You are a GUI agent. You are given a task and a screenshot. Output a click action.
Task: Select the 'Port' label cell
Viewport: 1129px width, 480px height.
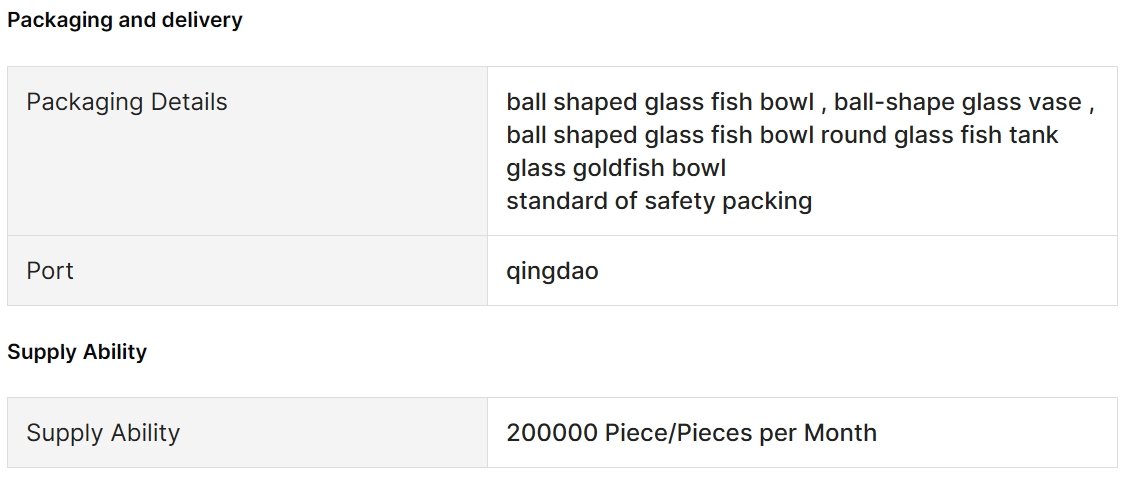click(x=248, y=271)
